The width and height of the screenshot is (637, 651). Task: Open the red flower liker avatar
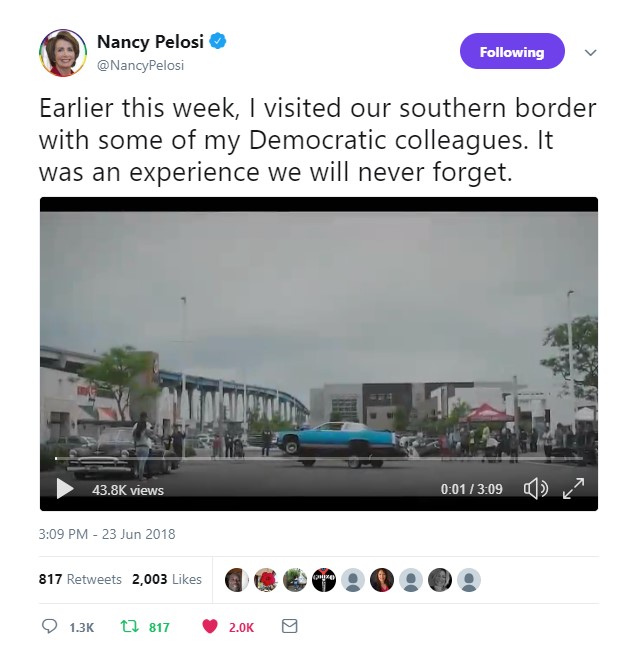tap(266, 580)
